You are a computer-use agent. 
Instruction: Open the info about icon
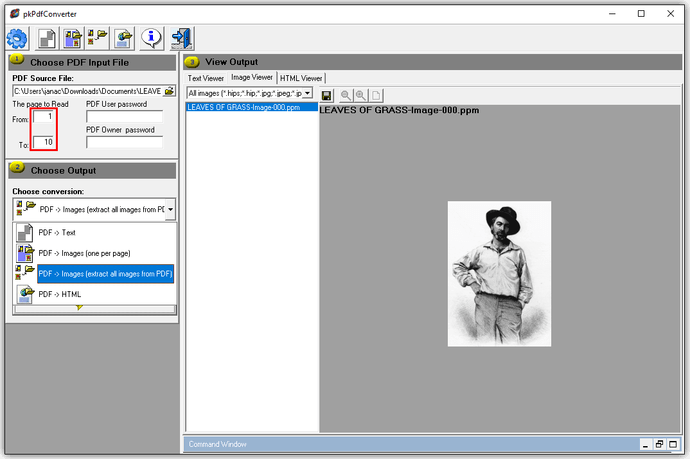click(151, 39)
